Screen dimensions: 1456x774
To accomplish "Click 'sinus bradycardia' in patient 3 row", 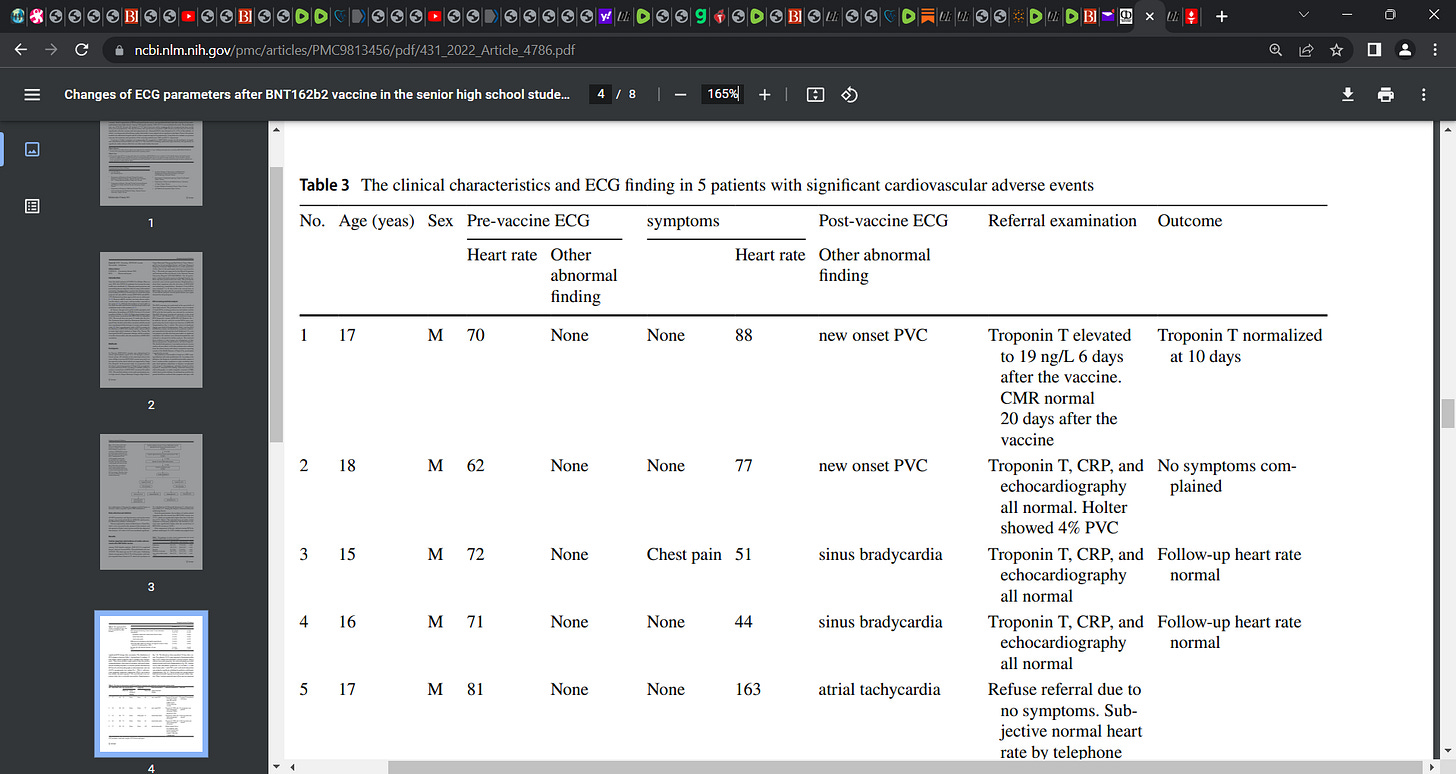I will (x=880, y=554).
